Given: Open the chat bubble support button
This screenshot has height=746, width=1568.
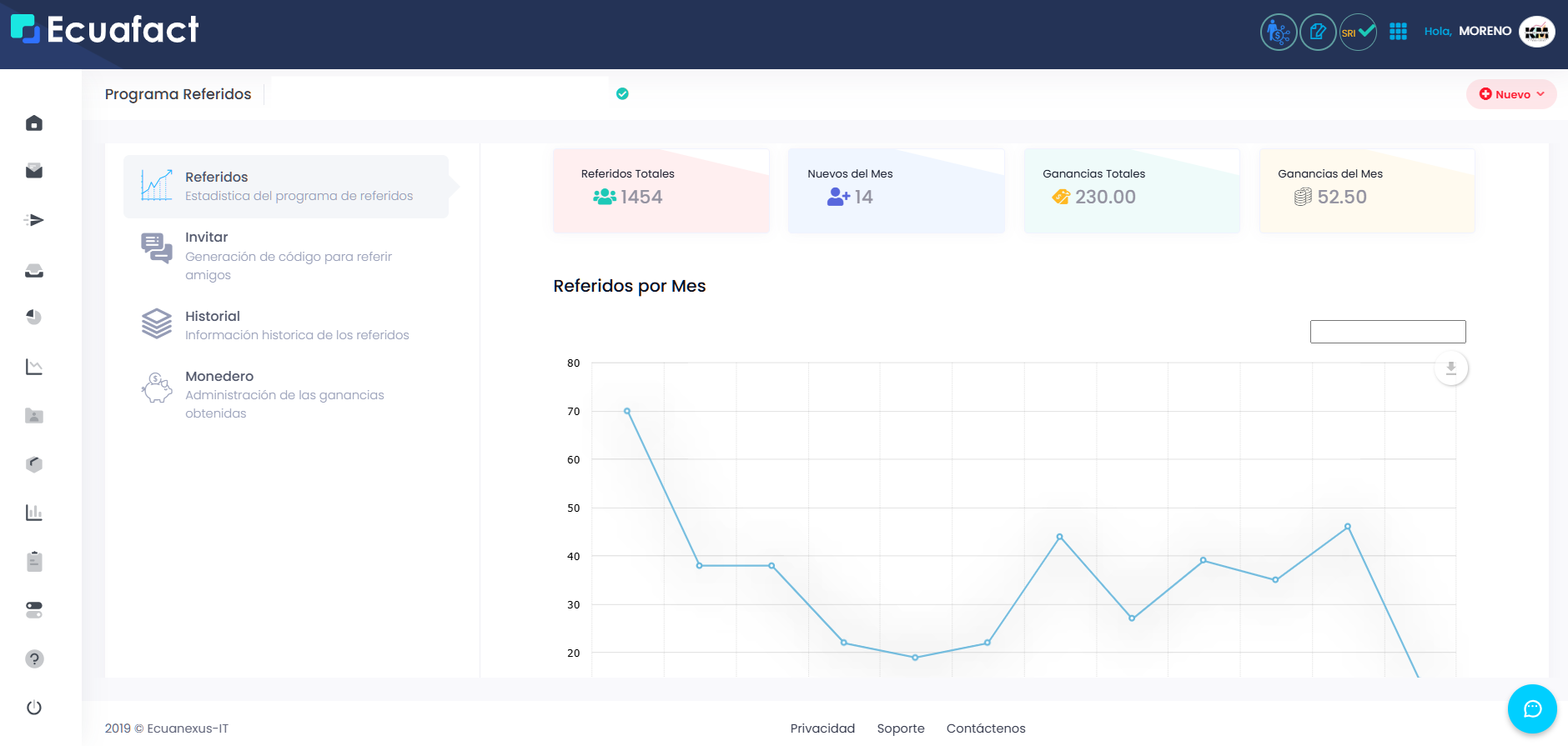Looking at the screenshot, I should click(1532, 708).
